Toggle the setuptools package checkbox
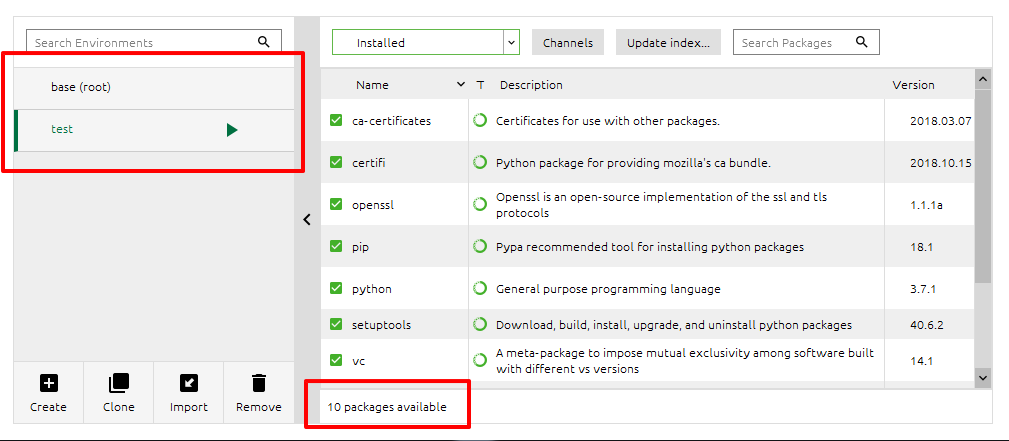Viewport: 1009px width, 441px height. tap(336, 324)
